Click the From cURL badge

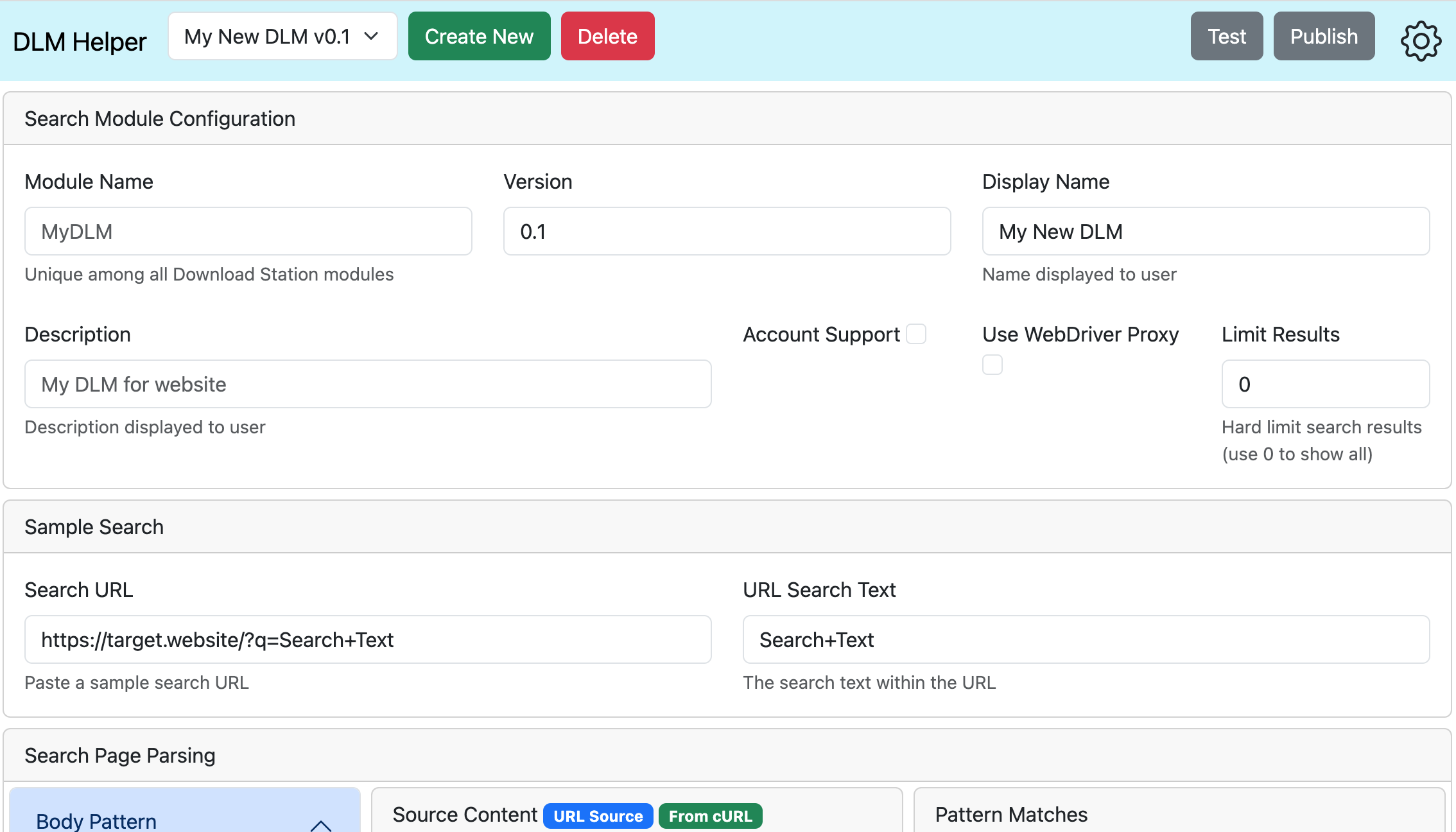(x=710, y=816)
